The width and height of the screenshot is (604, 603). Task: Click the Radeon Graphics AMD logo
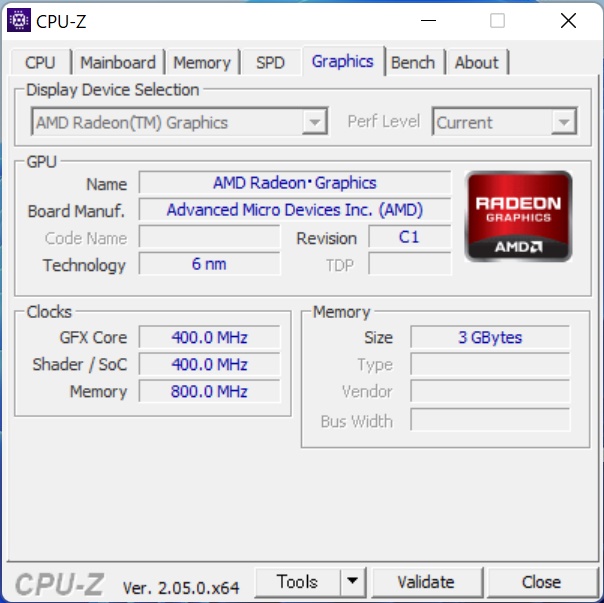tap(518, 216)
